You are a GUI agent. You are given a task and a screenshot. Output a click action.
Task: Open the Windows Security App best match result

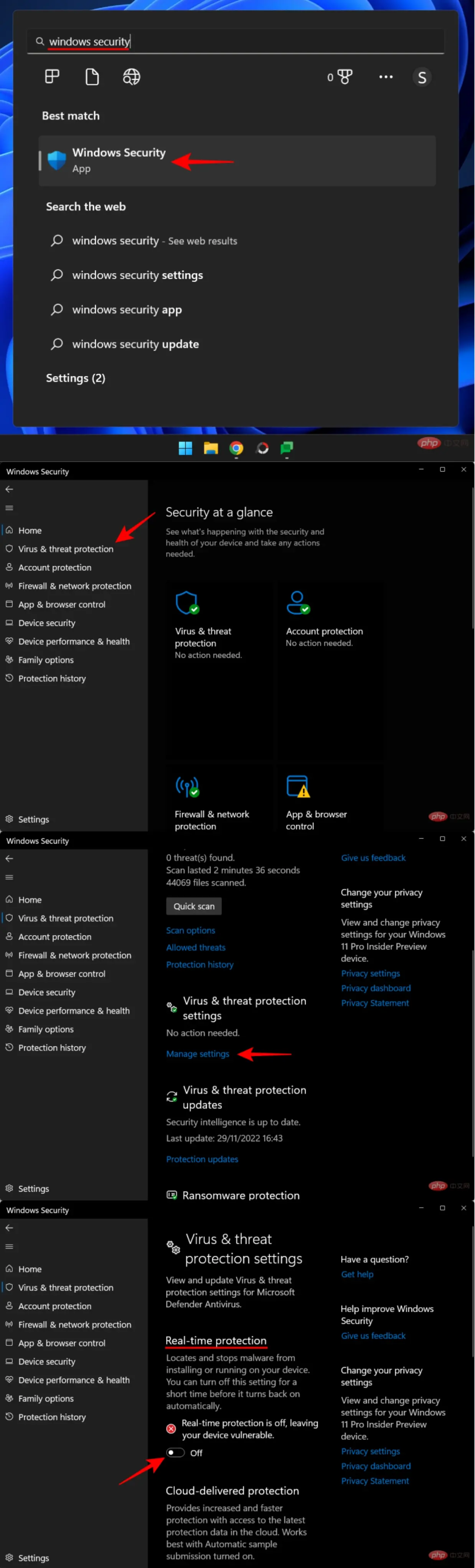[237, 160]
